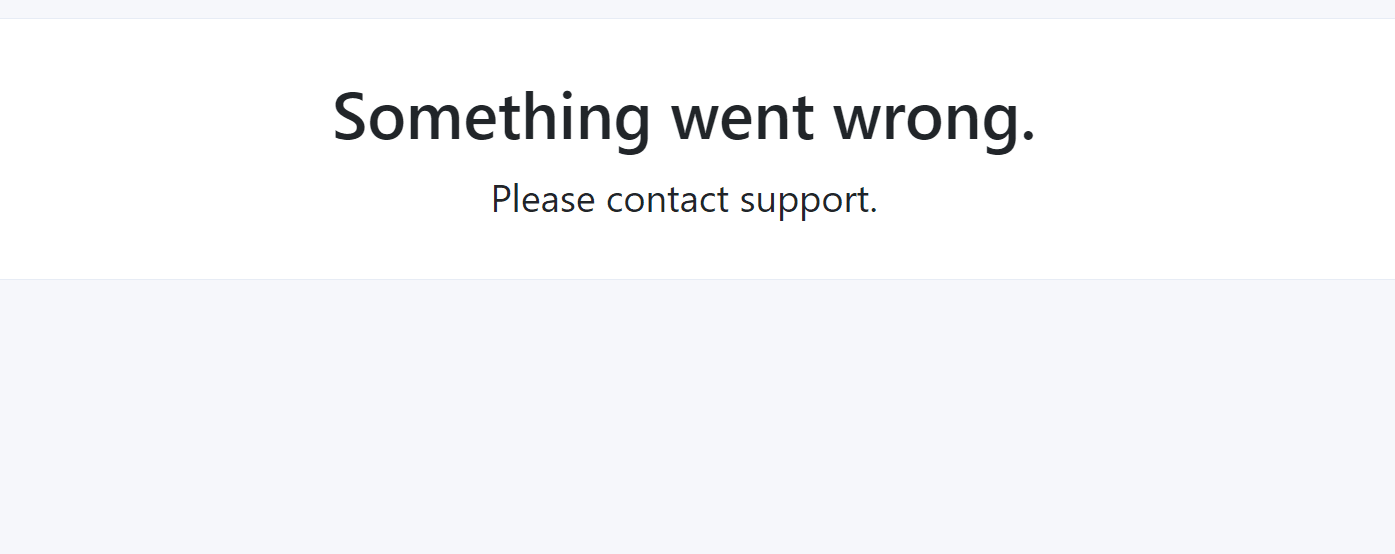Click the bottom border of white panel
The width and height of the screenshot is (1395, 554).
[697, 279]
